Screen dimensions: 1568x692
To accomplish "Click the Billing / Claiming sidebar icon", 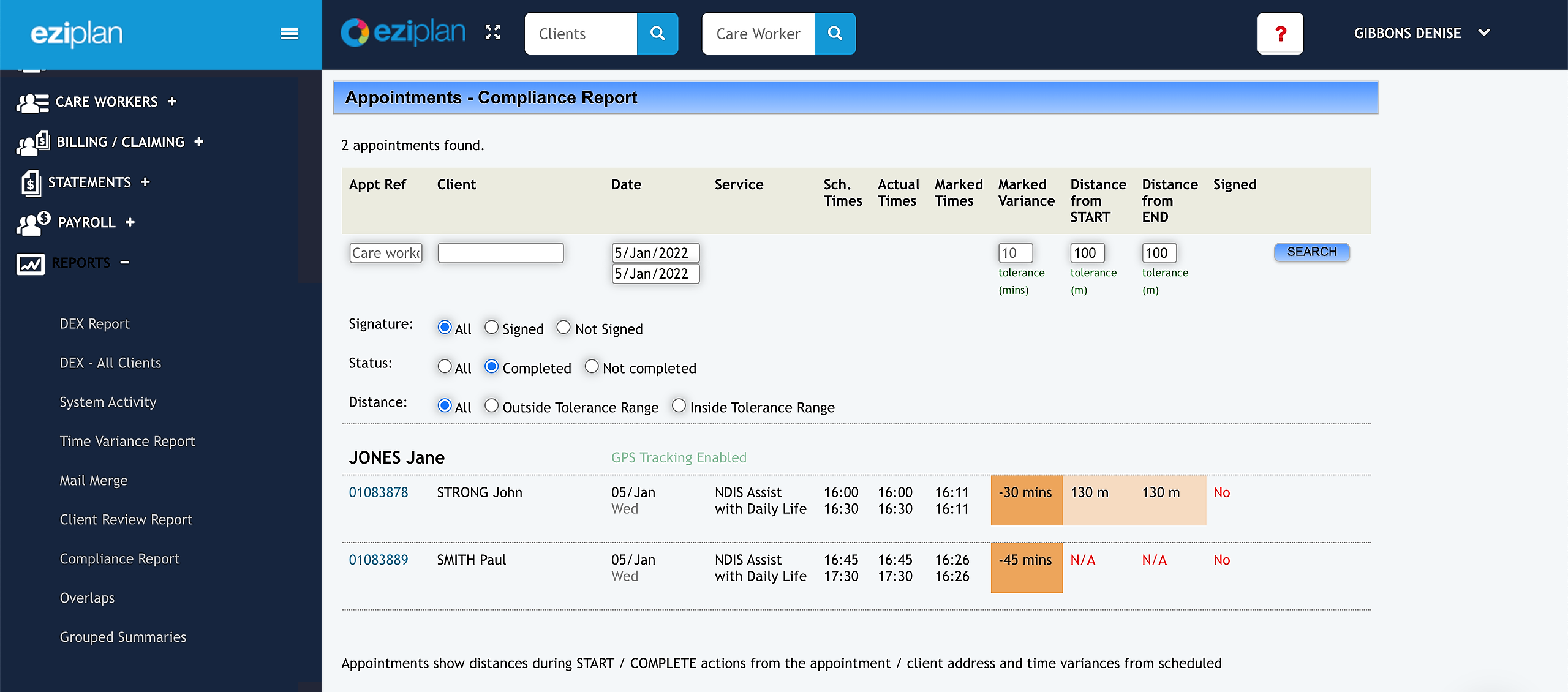I will pos(34,143).
